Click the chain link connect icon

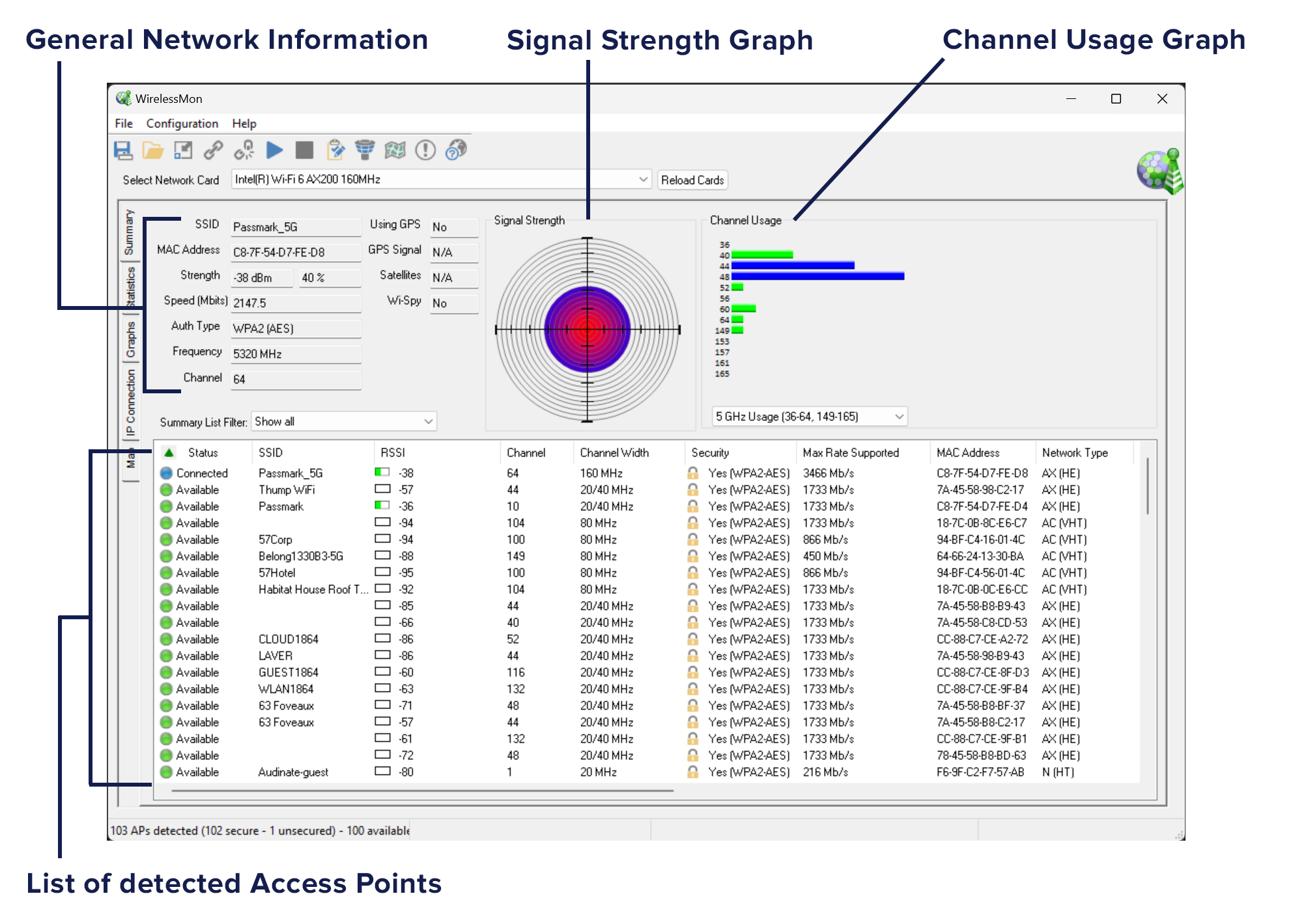point(214,150)
